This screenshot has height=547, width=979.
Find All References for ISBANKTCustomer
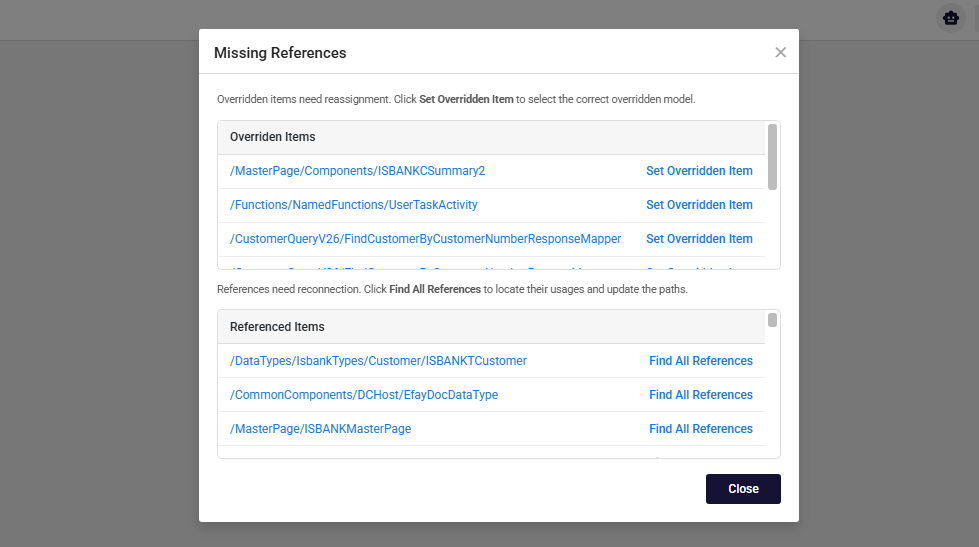click(700, 361)
